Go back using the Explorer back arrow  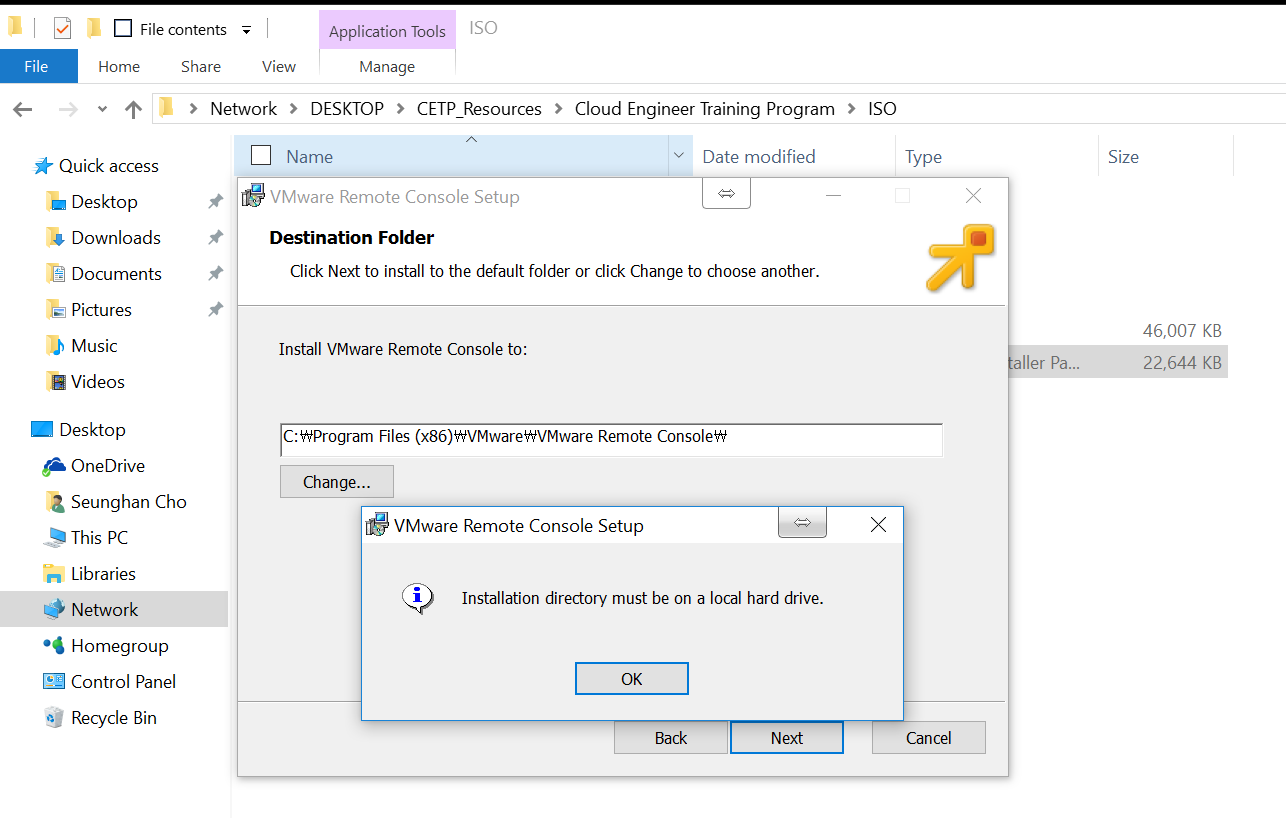pyautogui.click(x=22, y=109)
